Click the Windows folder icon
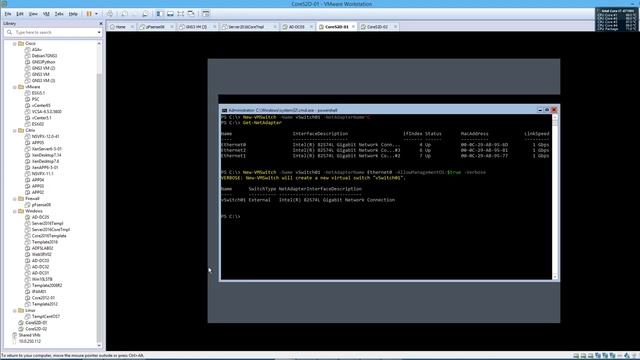The height and width of the screenshot is (360, 640). pos(21,211)
